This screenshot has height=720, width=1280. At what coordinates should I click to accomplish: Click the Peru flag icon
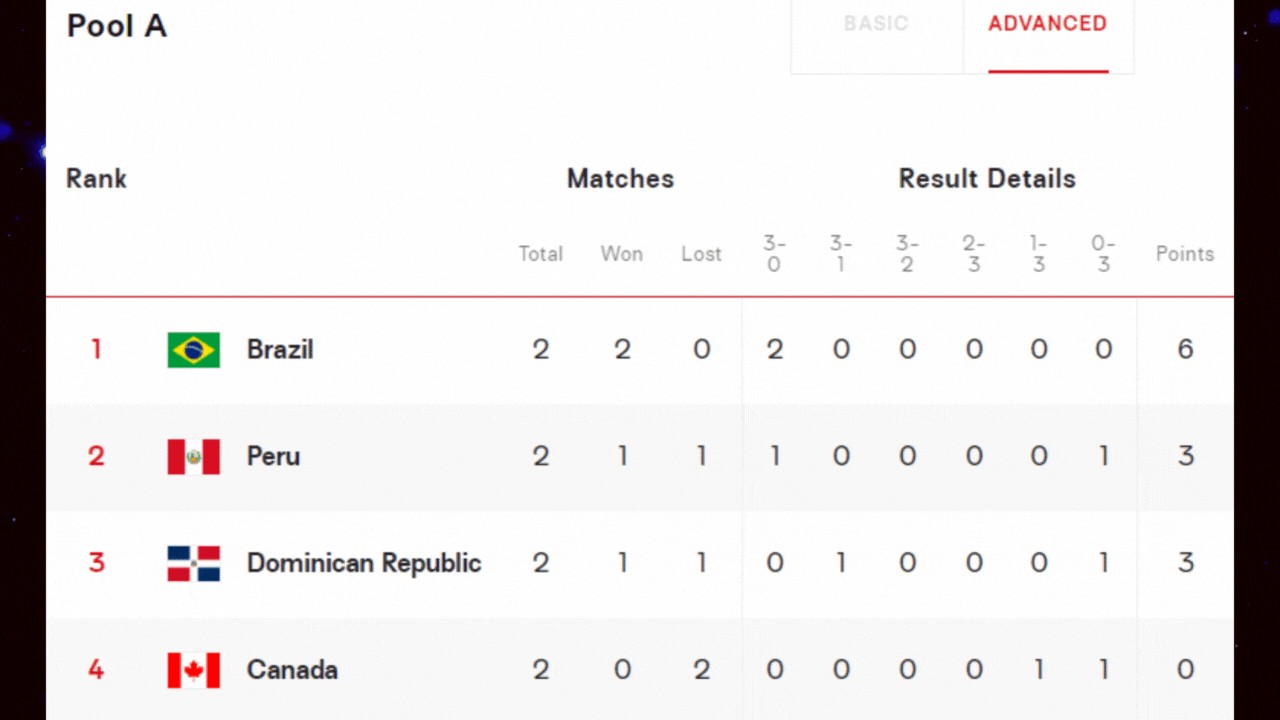[x=193, y=457]
